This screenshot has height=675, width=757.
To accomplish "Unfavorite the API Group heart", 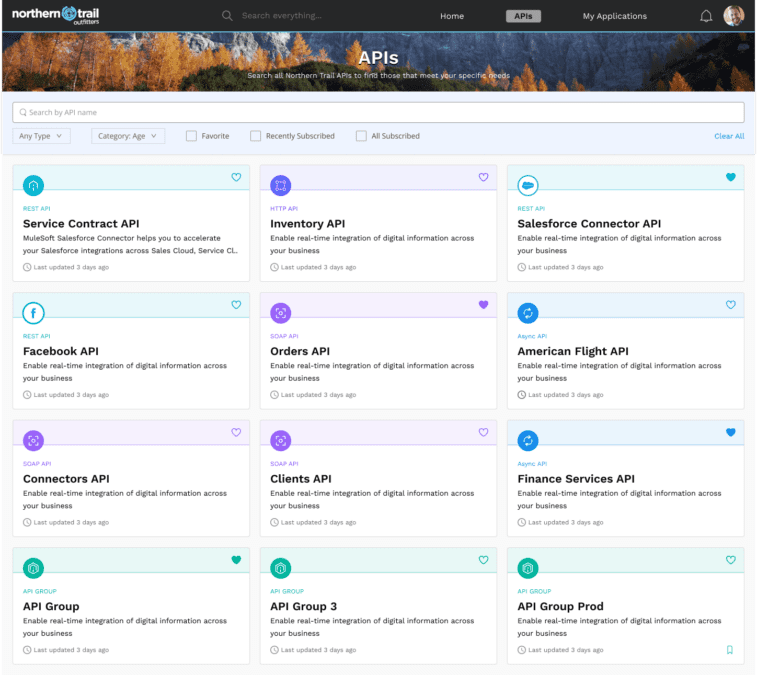I will tap(236, 560).
